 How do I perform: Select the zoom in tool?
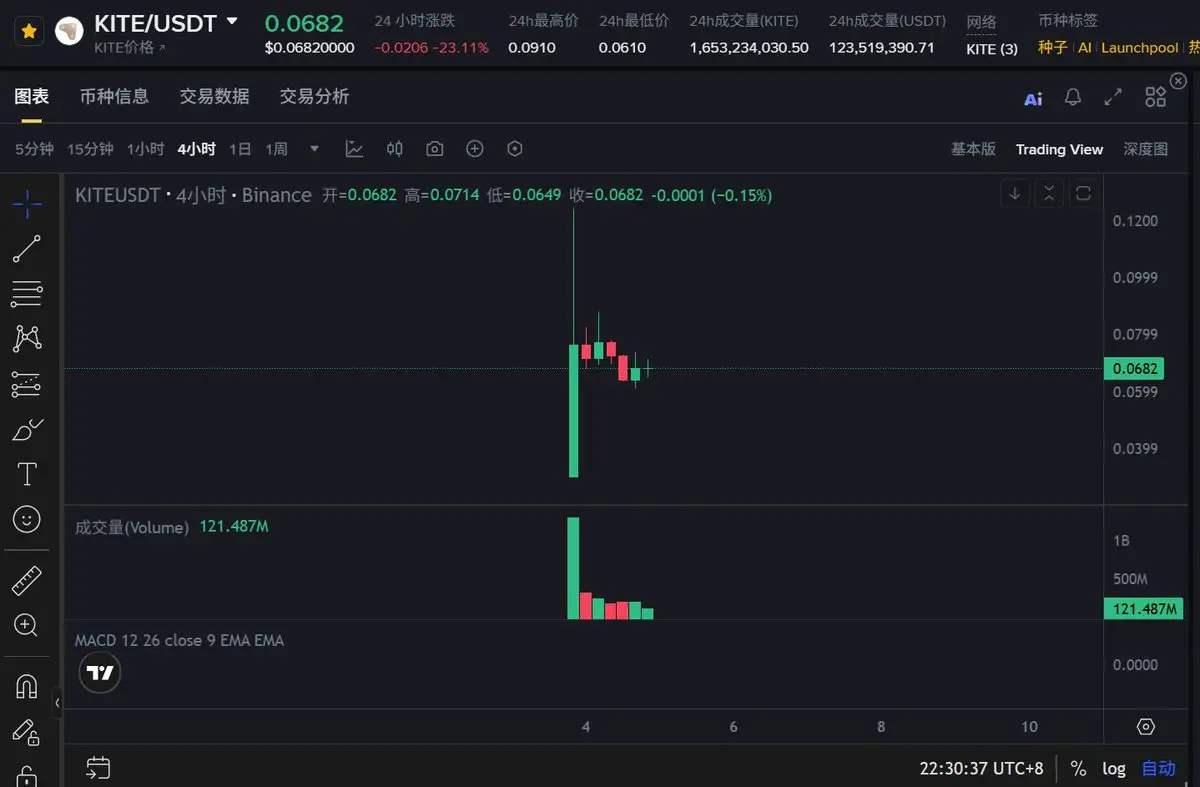pos(27,625)
